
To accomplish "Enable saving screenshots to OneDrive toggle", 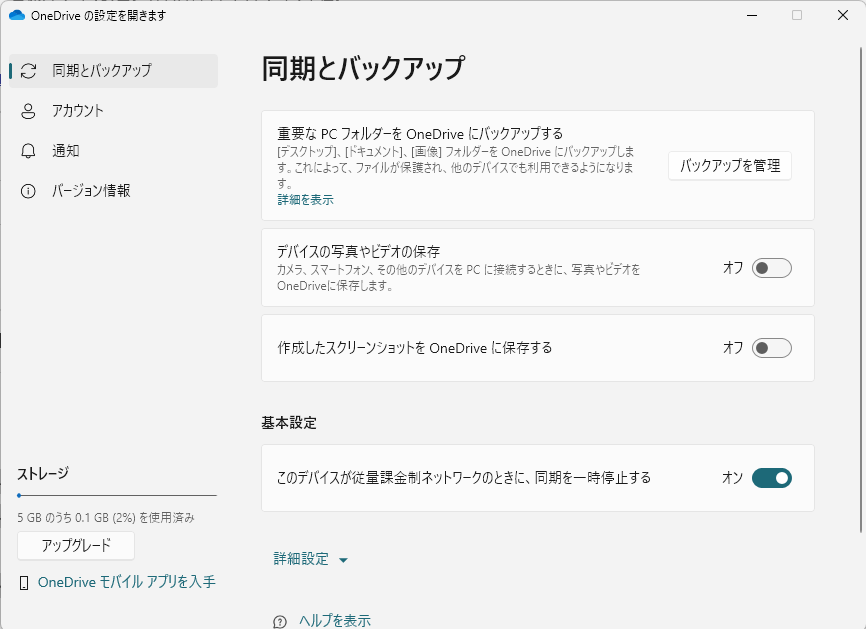I will (x=772, y=348).
